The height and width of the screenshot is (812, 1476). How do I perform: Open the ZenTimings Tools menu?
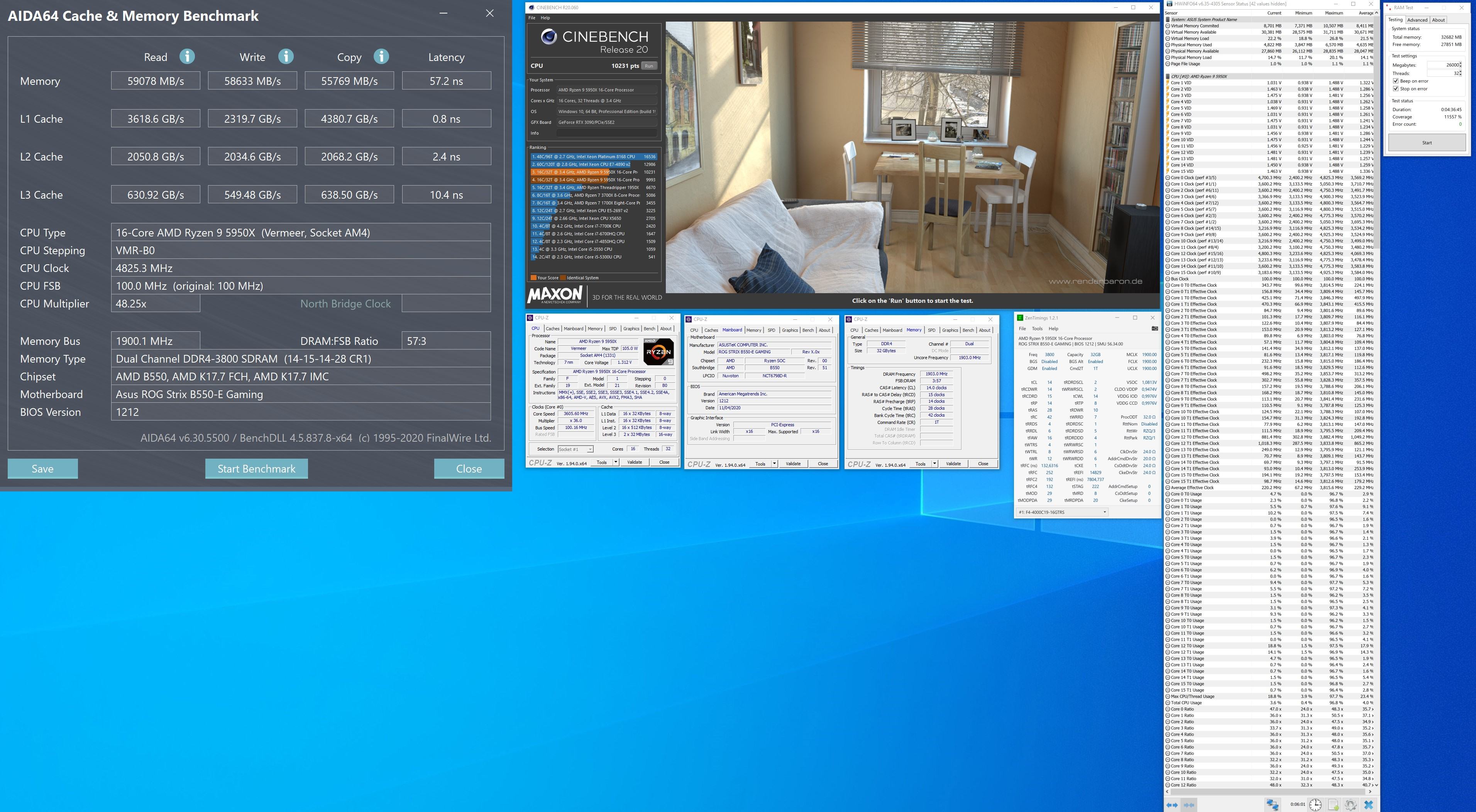1037,329
